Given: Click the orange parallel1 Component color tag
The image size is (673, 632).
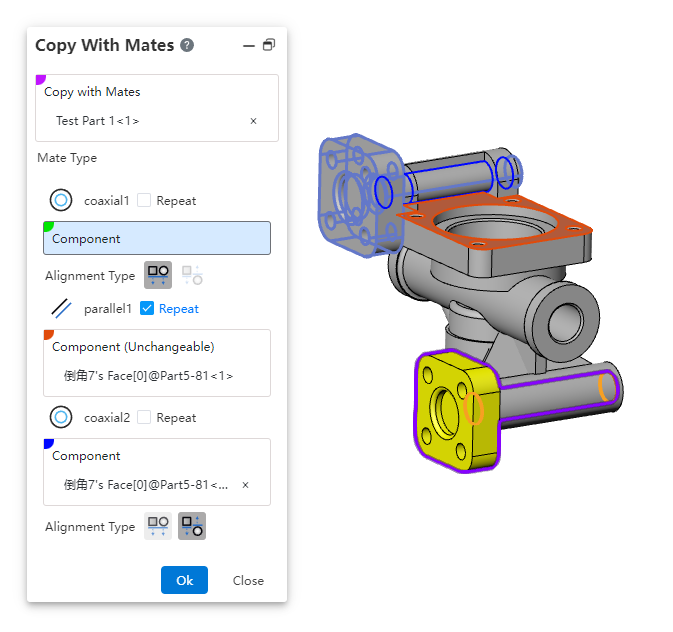Looking at the screenshot, I should coord(48,334).
